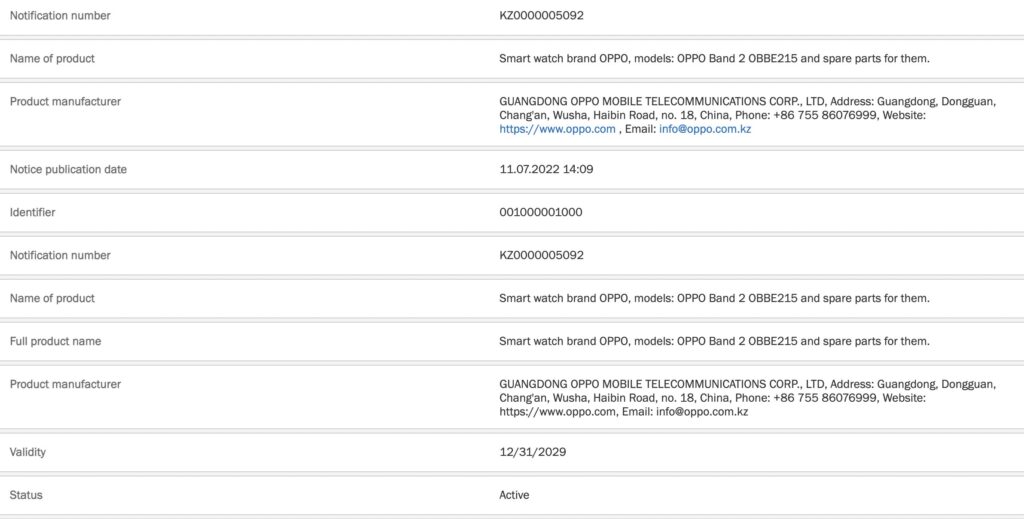Select the identifier value 001000001000

(x=540, y=212)
